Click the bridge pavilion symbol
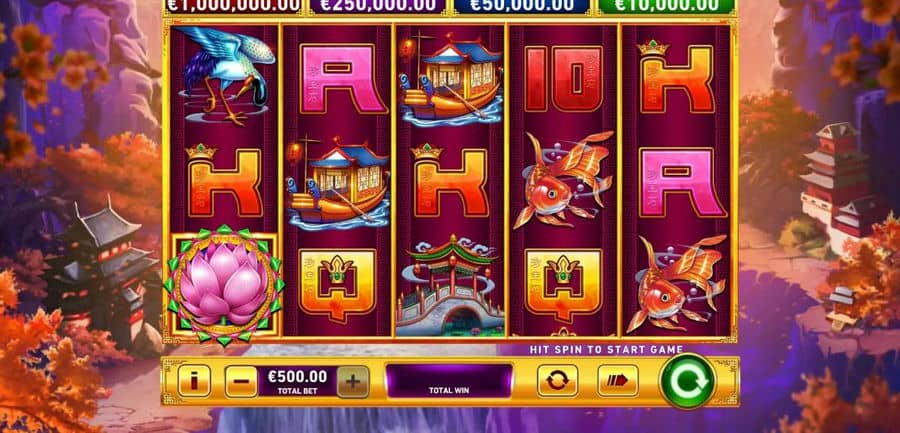The image size is (900, 433). click(449, 285)
